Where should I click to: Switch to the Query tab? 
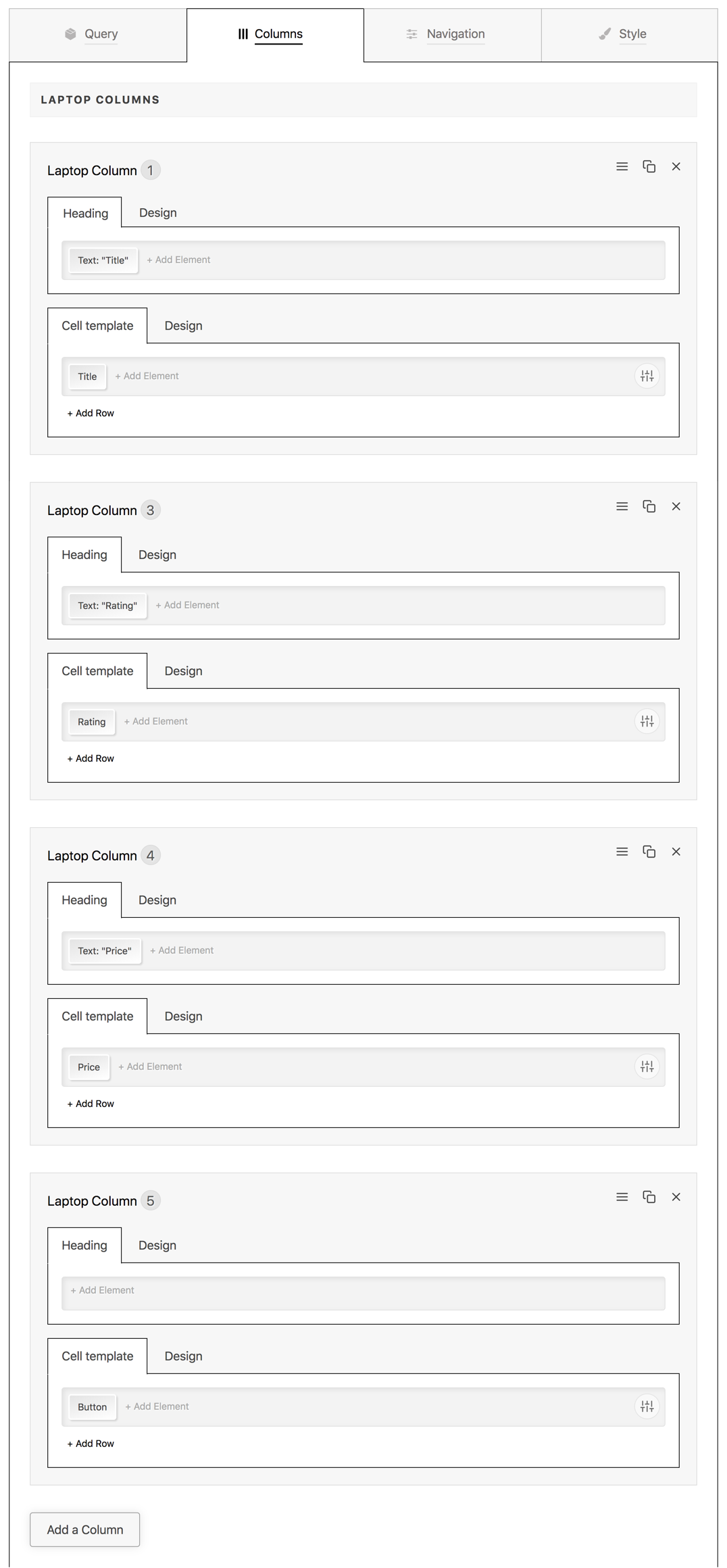pos(92,34)
